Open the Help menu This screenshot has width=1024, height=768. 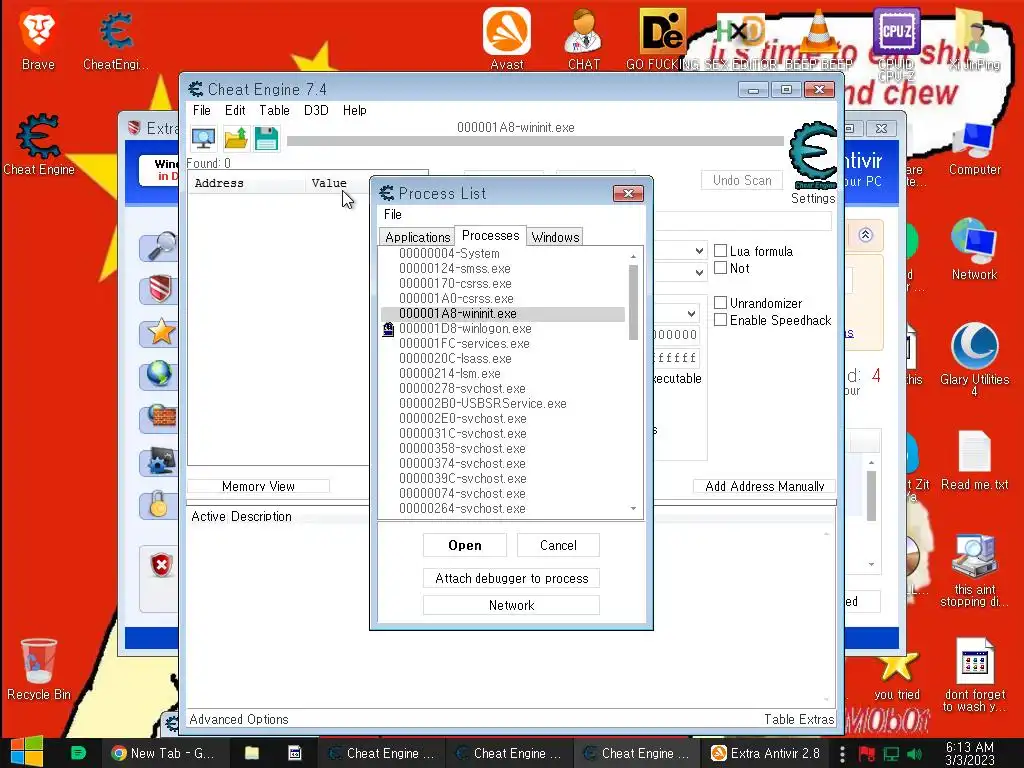(355, 110)
